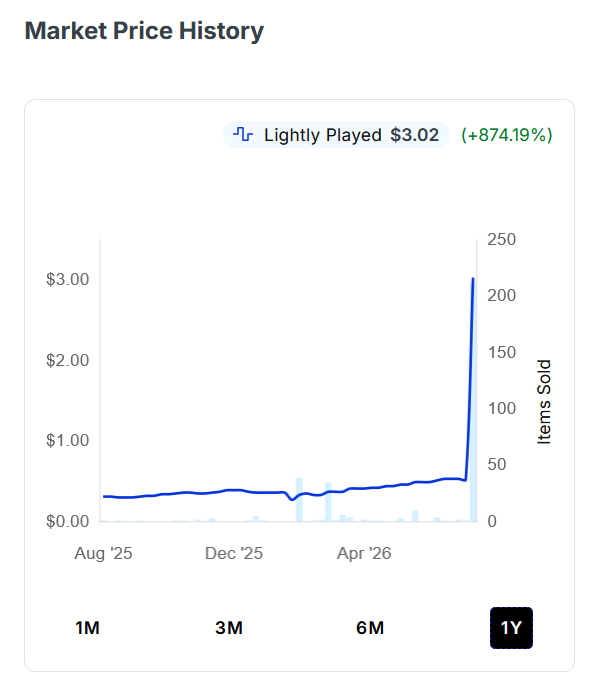The height and width of the screenshot is (694, 592).
Task: Click the price line peak near $3.00
Action: point(473,279)
